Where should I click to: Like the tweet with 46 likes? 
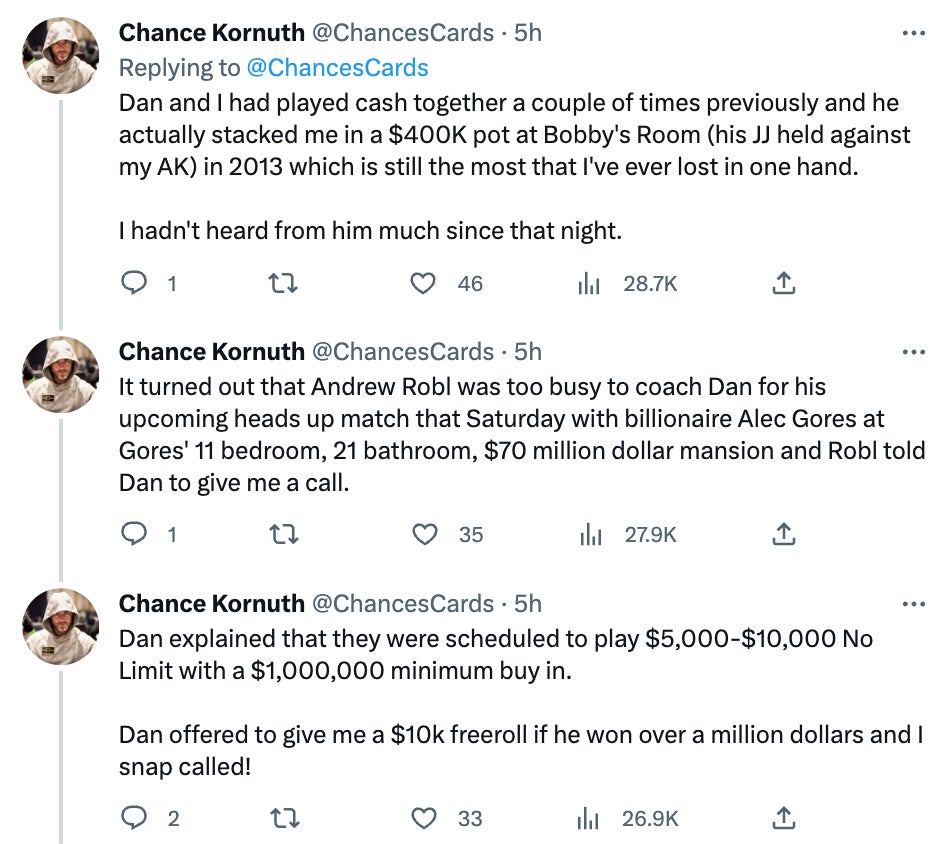pos(426,284)
